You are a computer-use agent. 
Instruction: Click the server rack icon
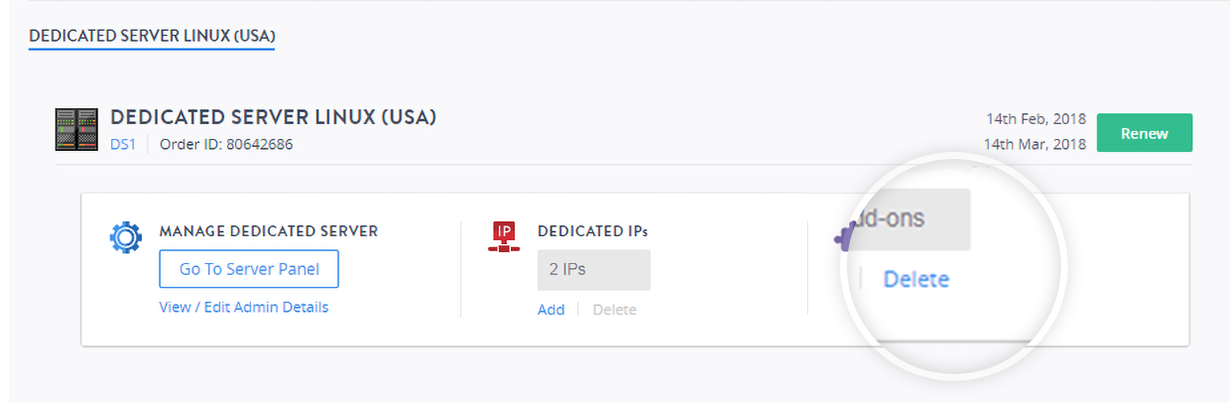[76, 130]
